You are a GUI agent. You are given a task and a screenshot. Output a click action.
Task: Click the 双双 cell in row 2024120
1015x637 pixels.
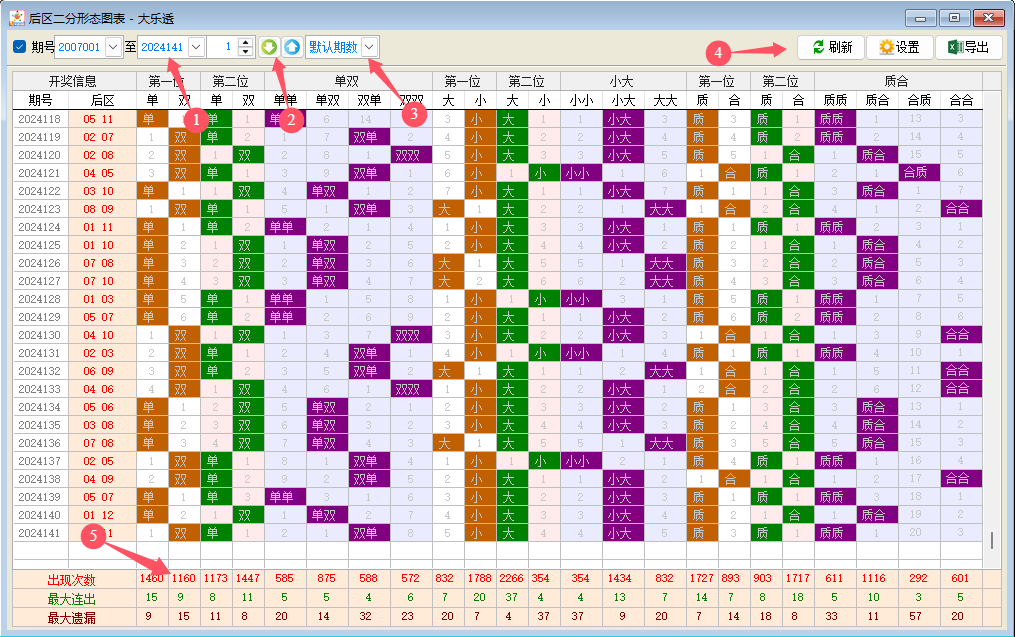coord(411,155)
